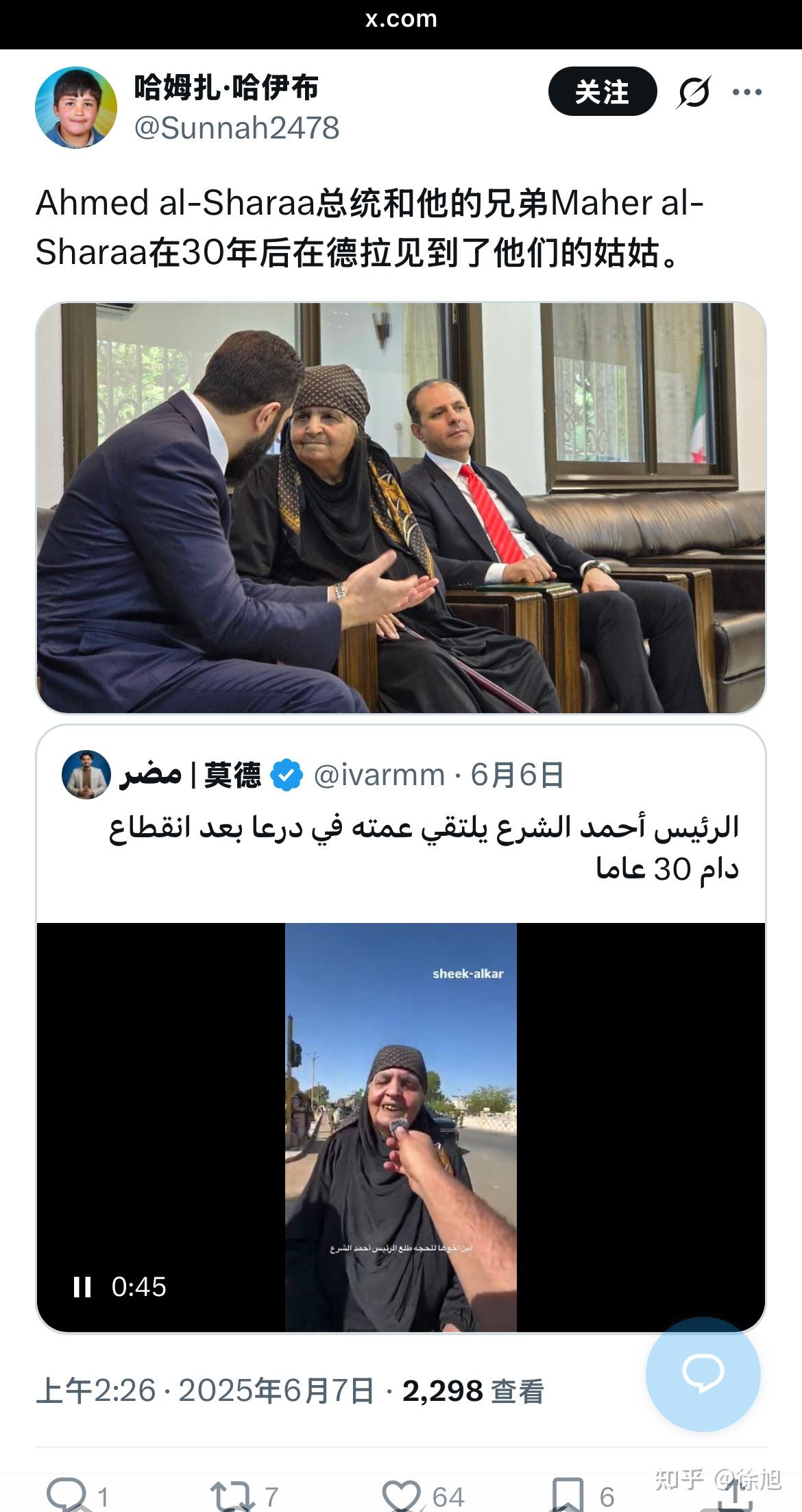Tap the floating blue reply bubble button
The image size is (802, 1512).
click(x=703, y=1373)
